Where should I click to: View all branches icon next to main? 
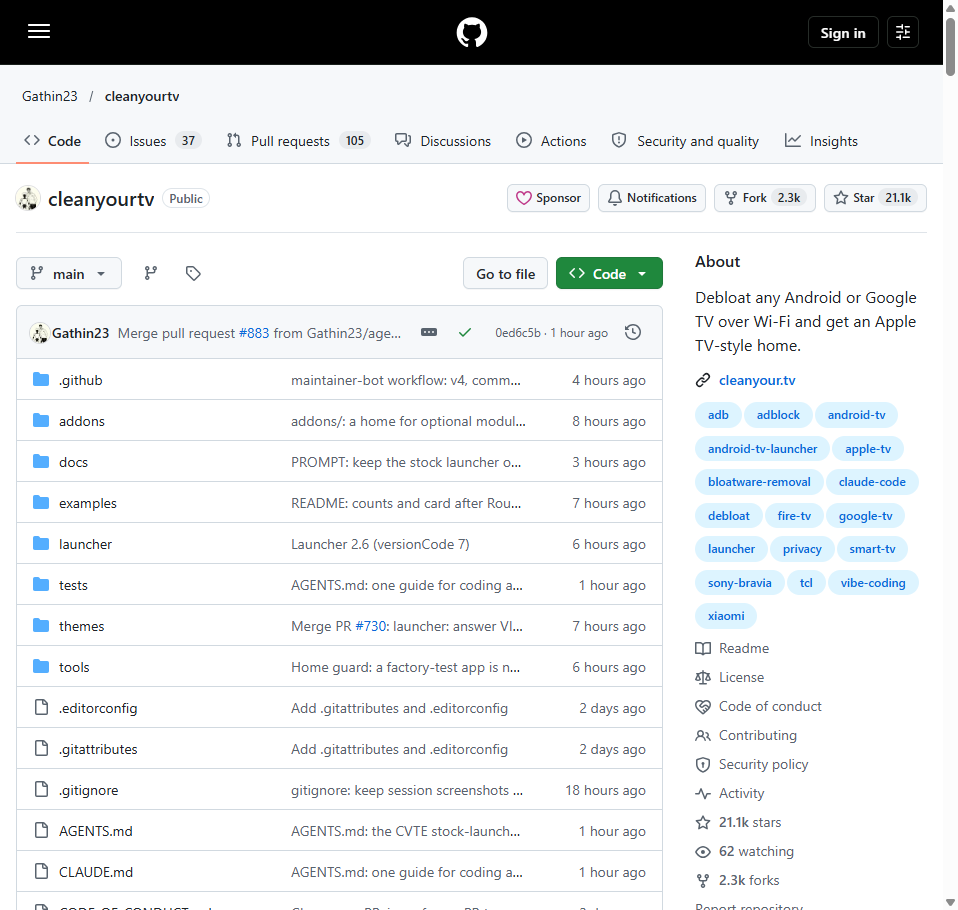point(150,273)
